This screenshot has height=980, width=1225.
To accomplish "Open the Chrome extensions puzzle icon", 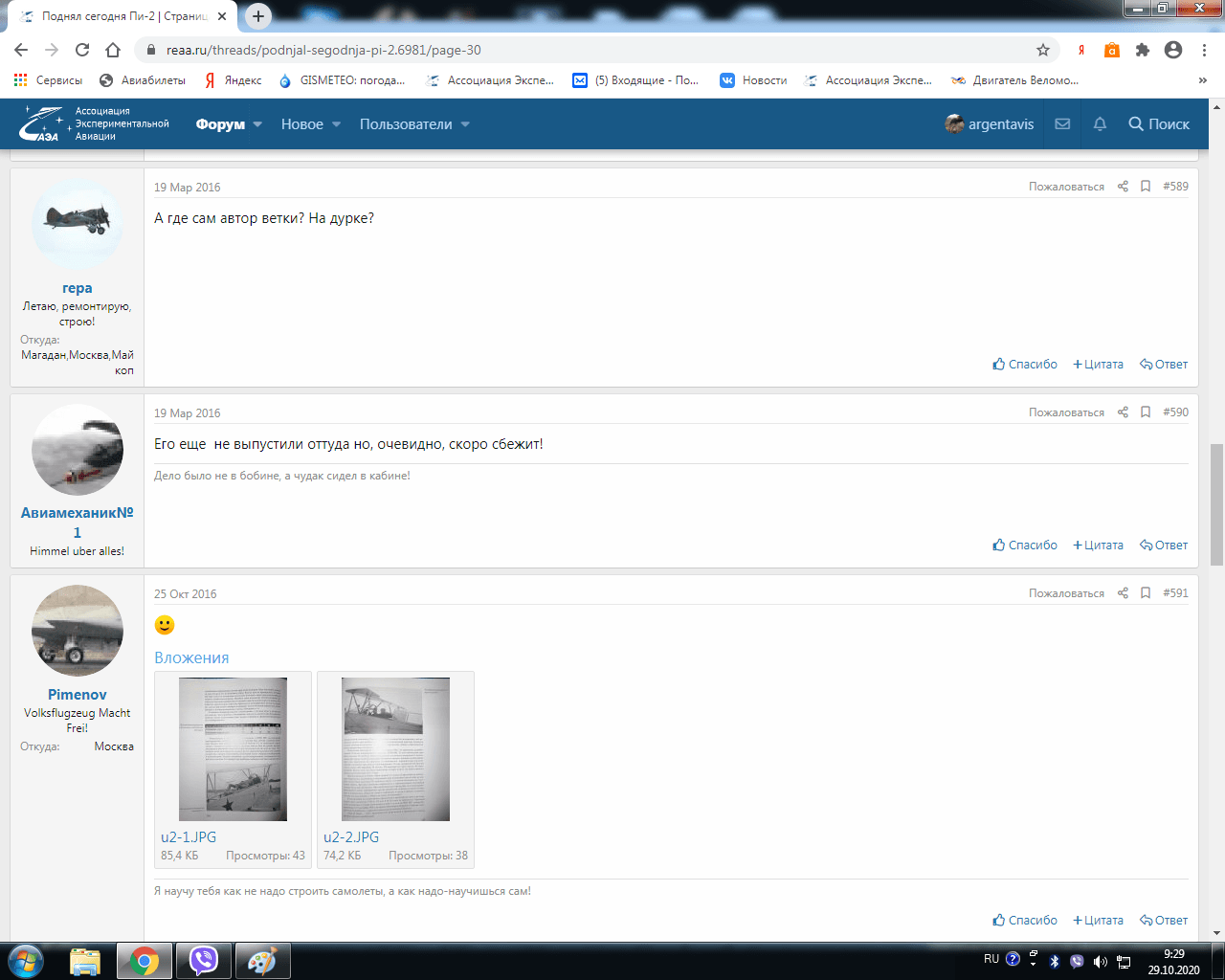I will click(x=1143, y=50).
